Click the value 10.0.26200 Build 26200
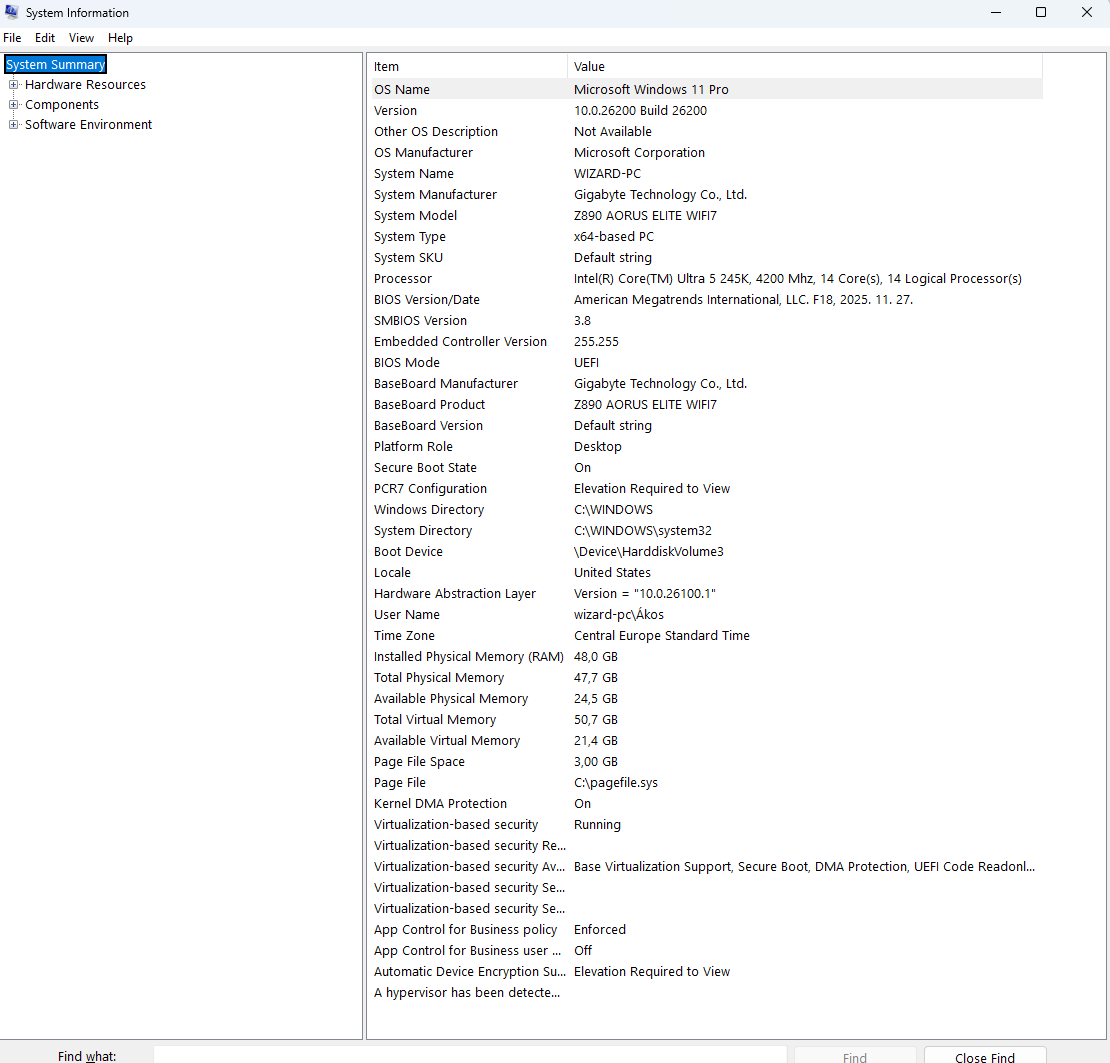This screenshot has width=1110, height=1063. point(640,110)
